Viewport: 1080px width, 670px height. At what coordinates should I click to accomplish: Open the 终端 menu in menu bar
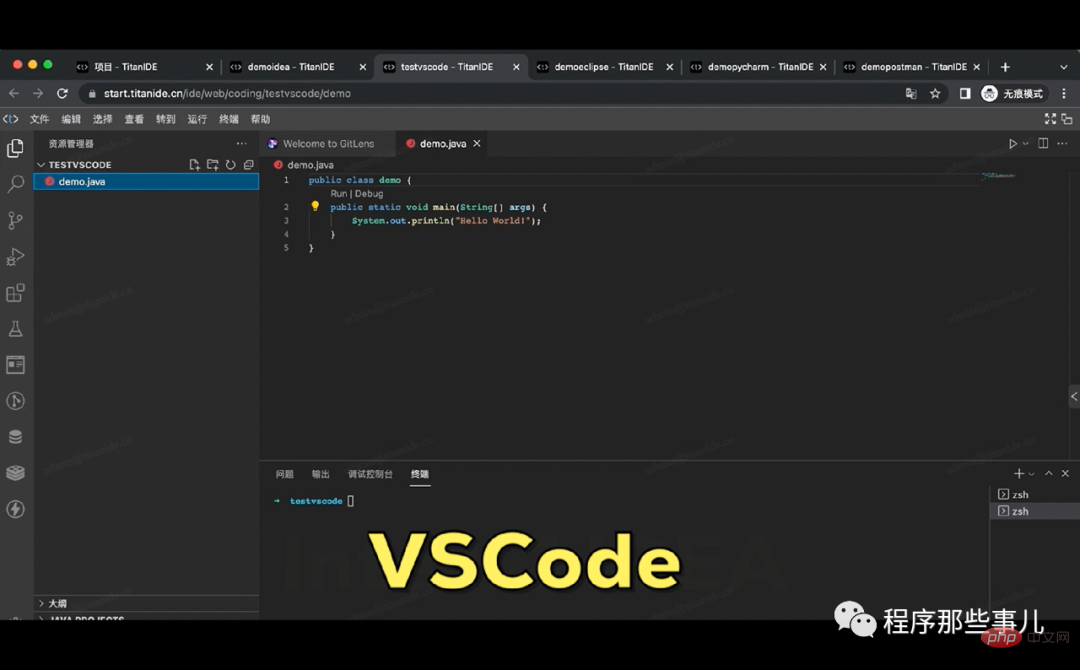pos(229,119)
